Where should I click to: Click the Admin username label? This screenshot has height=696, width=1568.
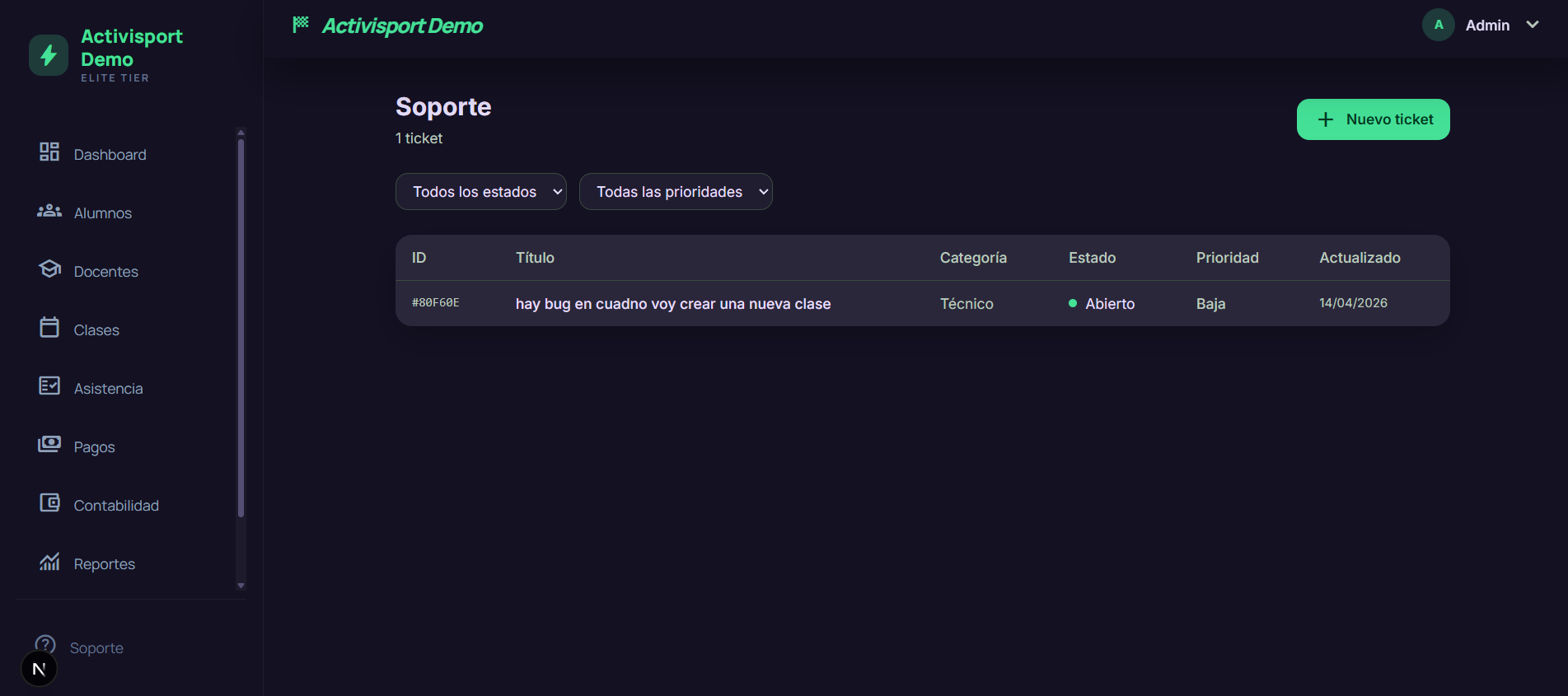(1487, 26)
